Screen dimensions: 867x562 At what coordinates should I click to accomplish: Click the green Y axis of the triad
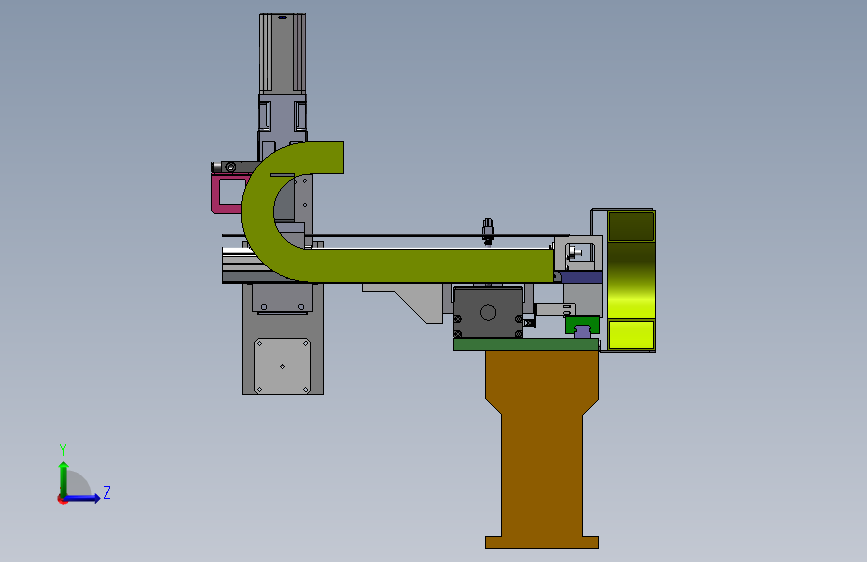click(64, 478)
